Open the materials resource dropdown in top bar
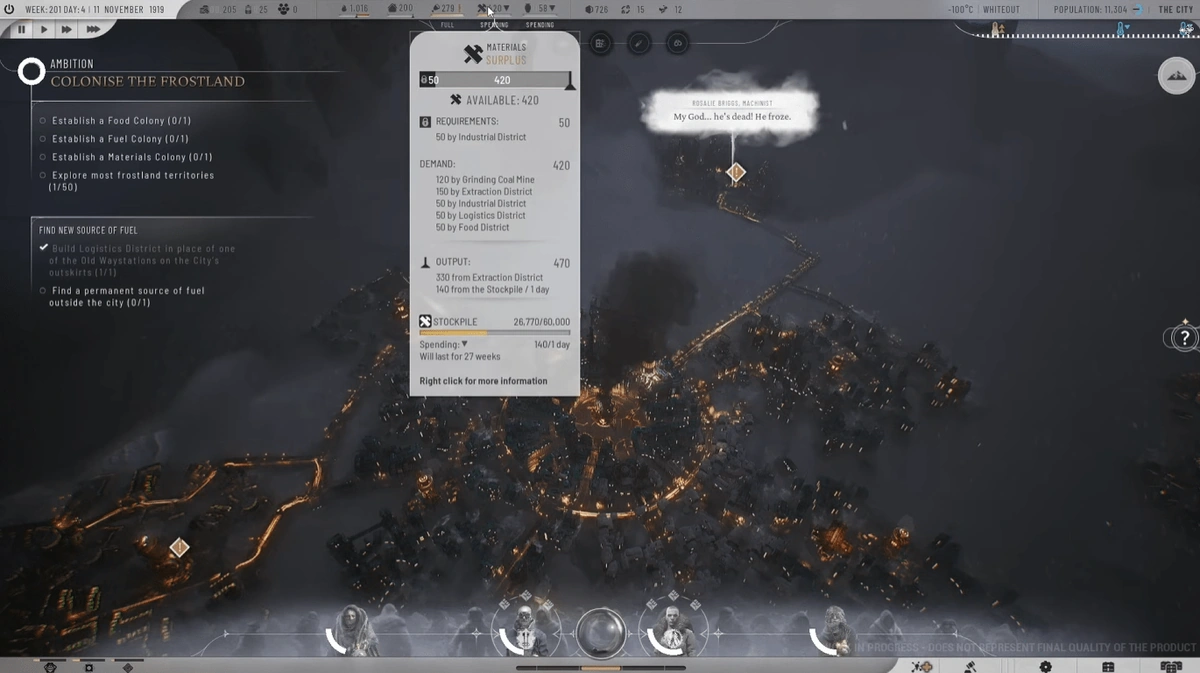The width and height of the screenshot is (1200, 673). (x=493, y=9)
